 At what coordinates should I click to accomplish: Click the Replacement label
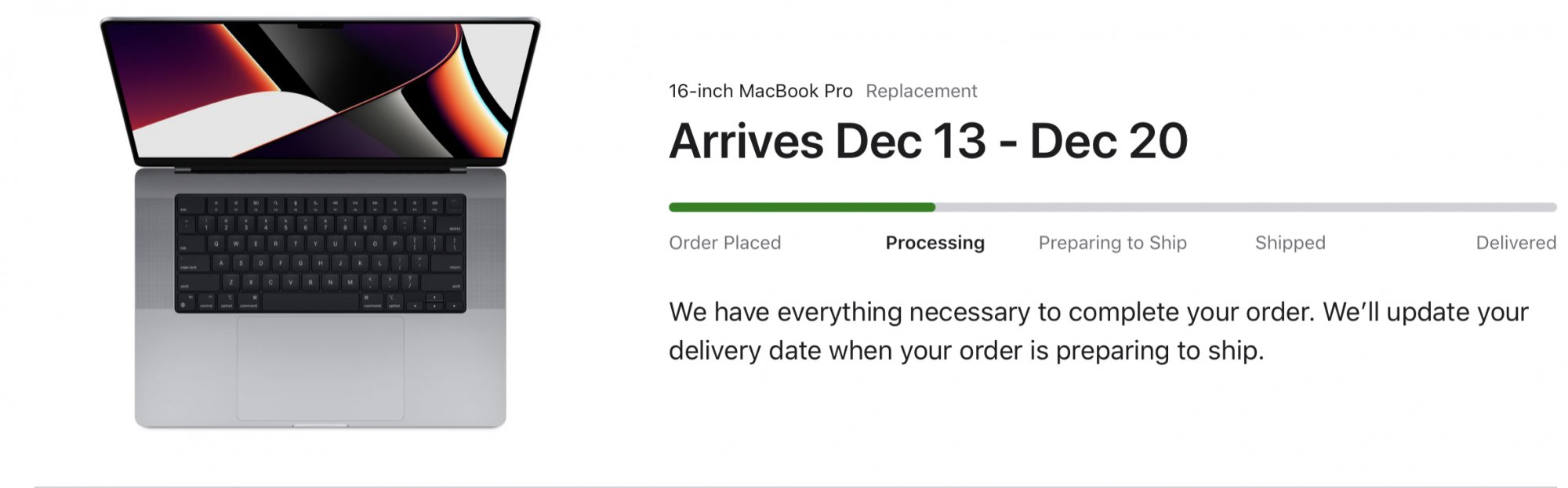[x=921, y=91]
